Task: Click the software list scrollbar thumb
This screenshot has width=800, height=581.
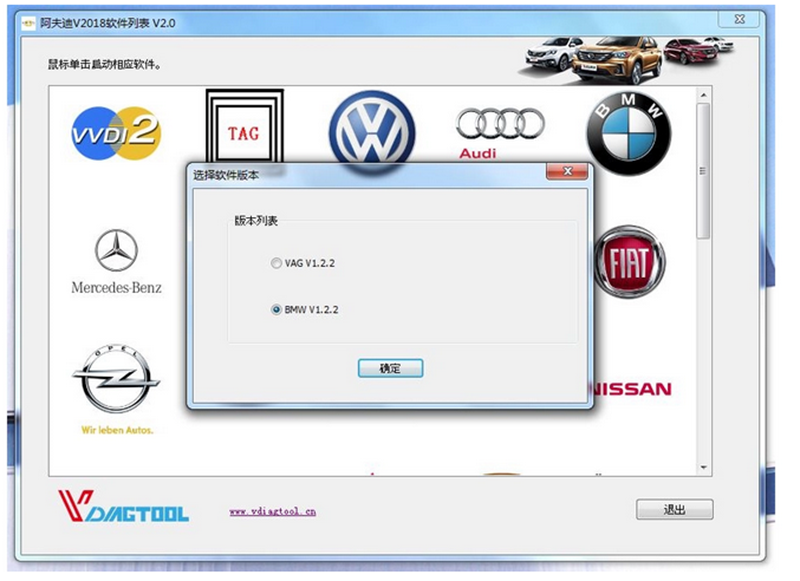Action: pyautogui.click(x=703, y=171)
